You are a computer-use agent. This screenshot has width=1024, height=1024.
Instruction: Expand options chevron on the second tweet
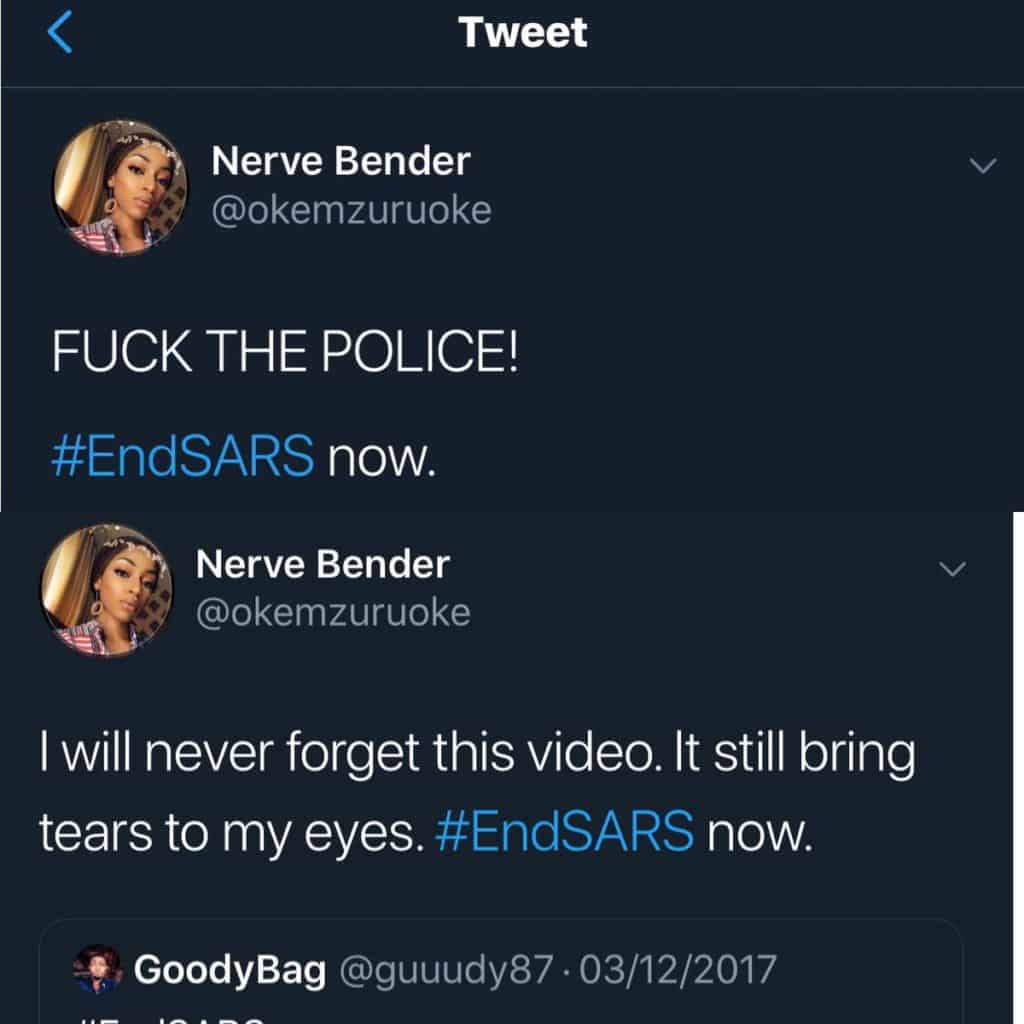point(953,569)
